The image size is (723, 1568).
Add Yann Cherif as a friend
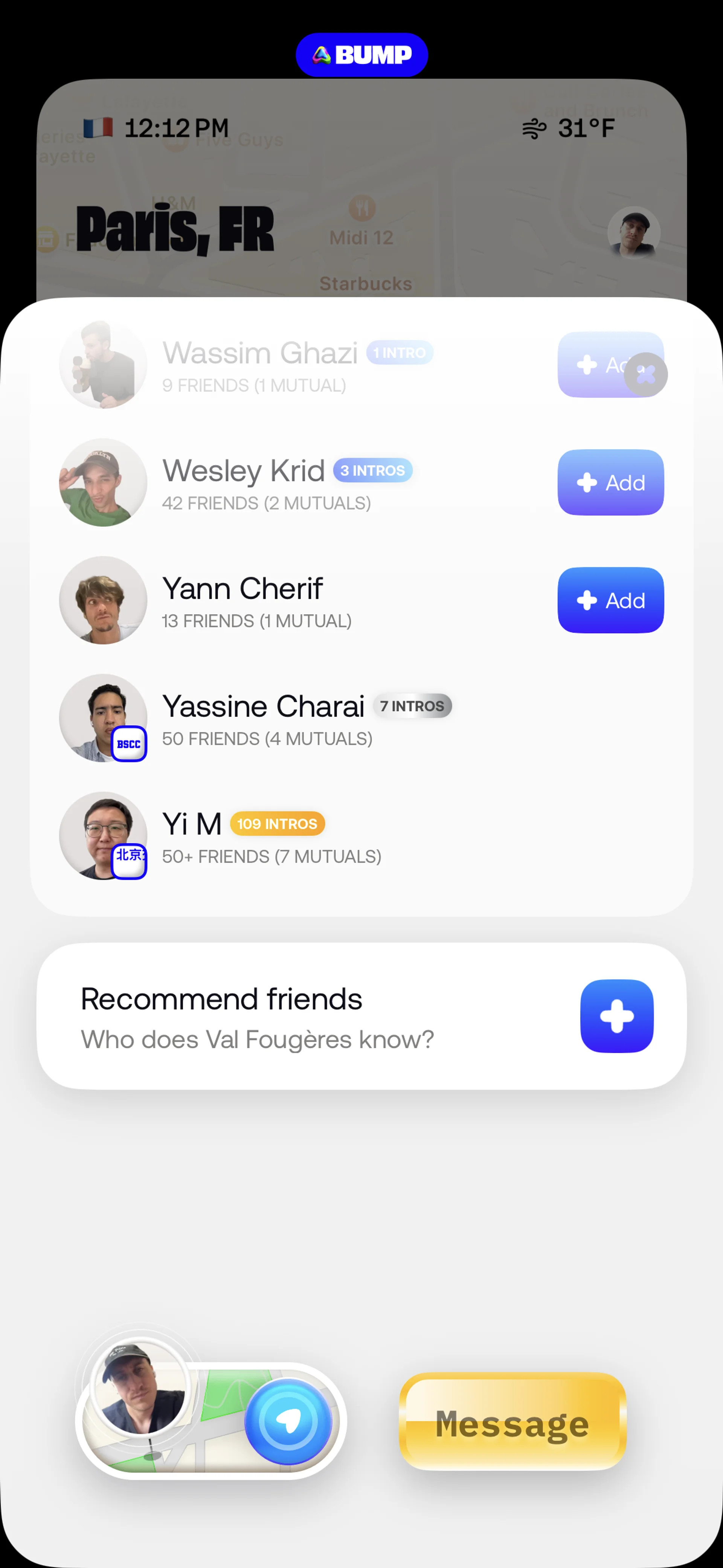[x=610, y=600]
